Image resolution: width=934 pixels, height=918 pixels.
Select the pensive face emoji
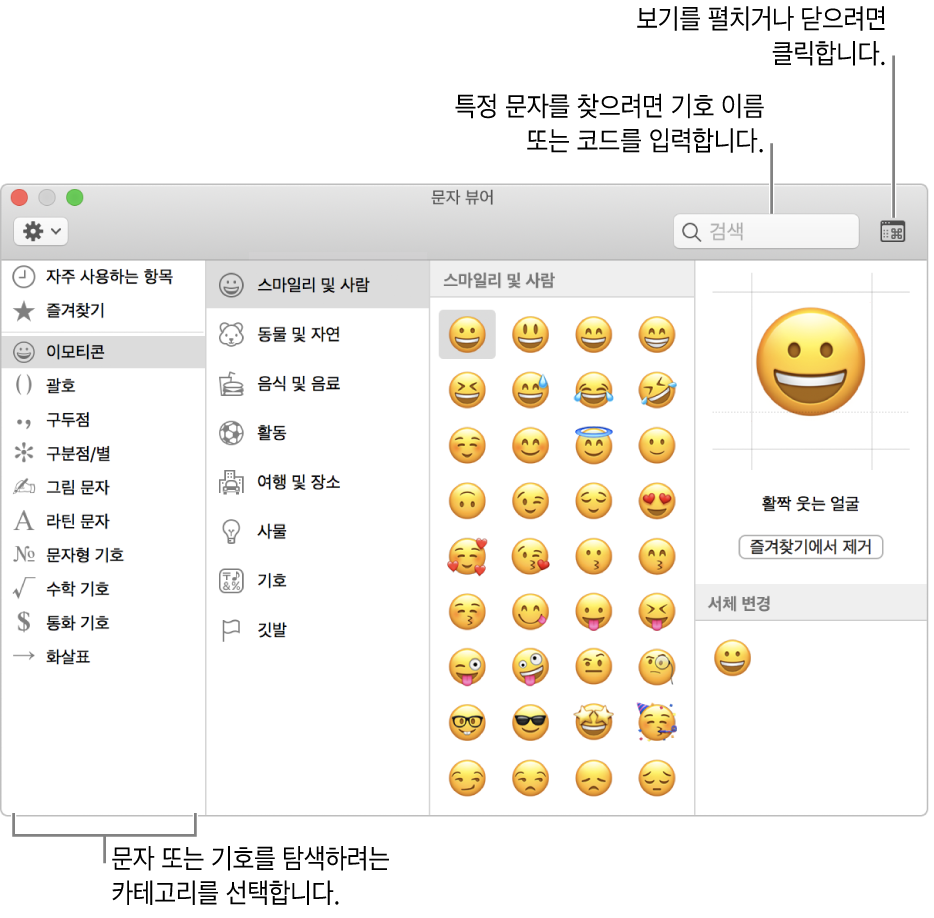(657, 778)
